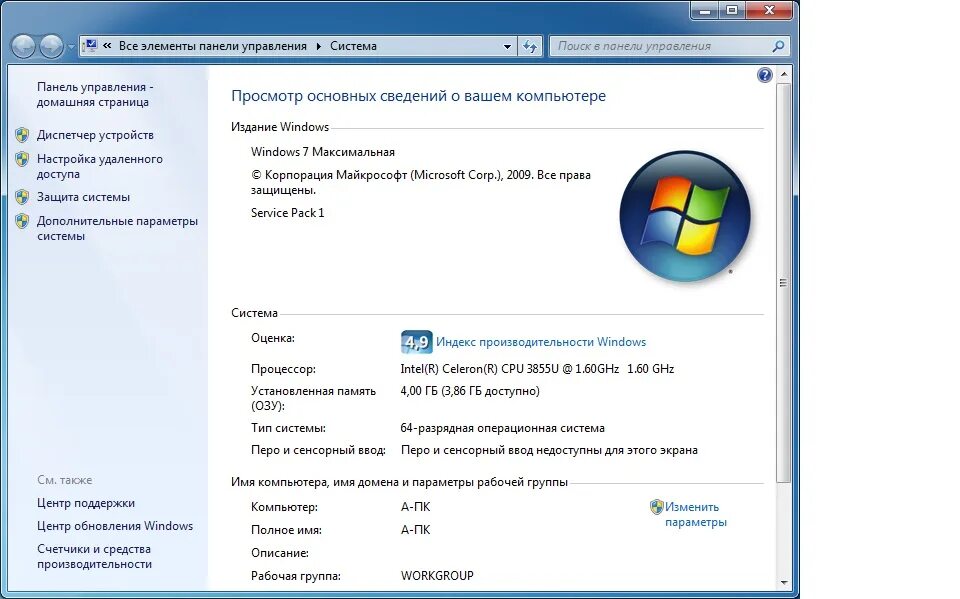Click the Forward navigation arrow button
This screenshot has width=960, height=599.
[51, 47]
